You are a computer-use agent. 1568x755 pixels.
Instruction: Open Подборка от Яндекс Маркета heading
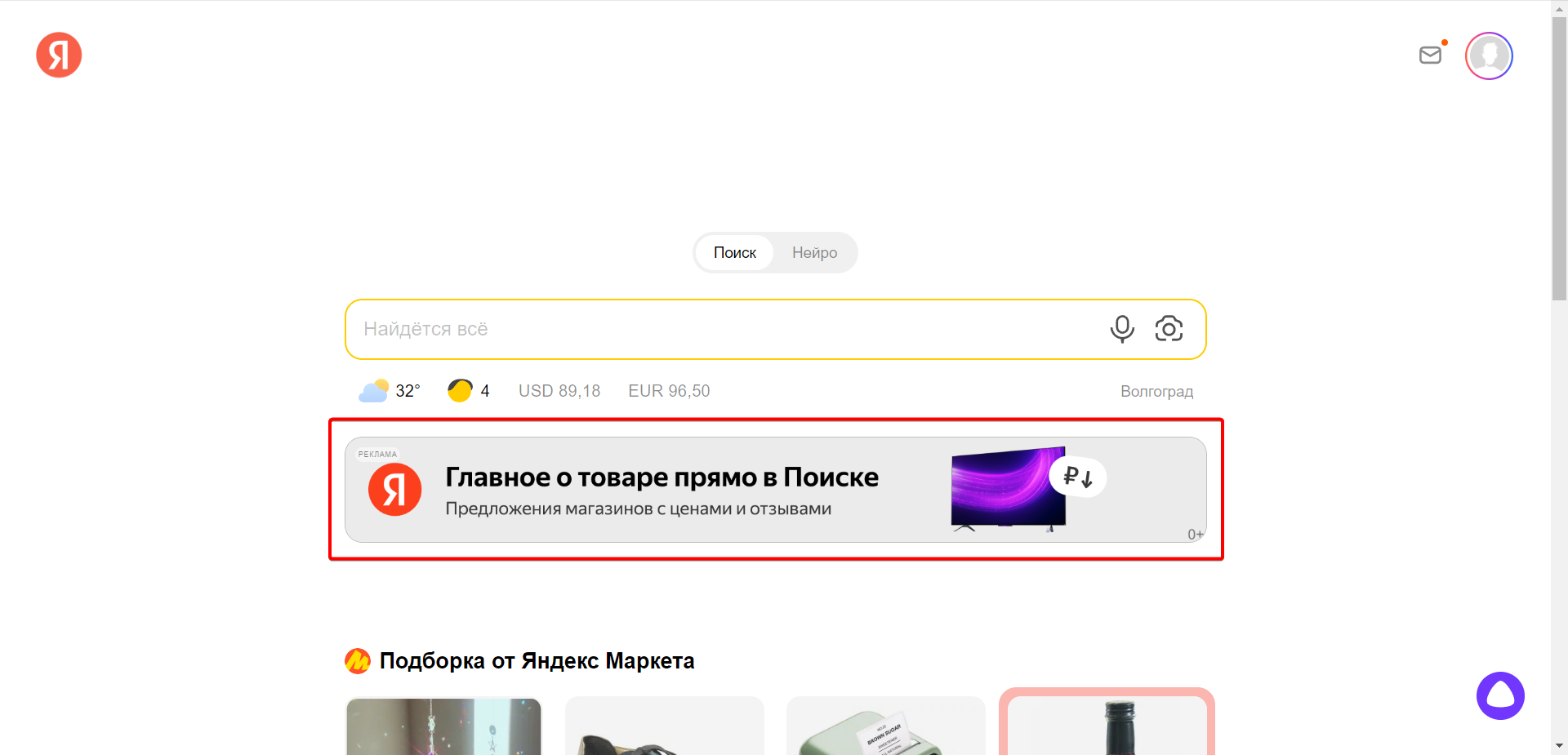point(537,661)
